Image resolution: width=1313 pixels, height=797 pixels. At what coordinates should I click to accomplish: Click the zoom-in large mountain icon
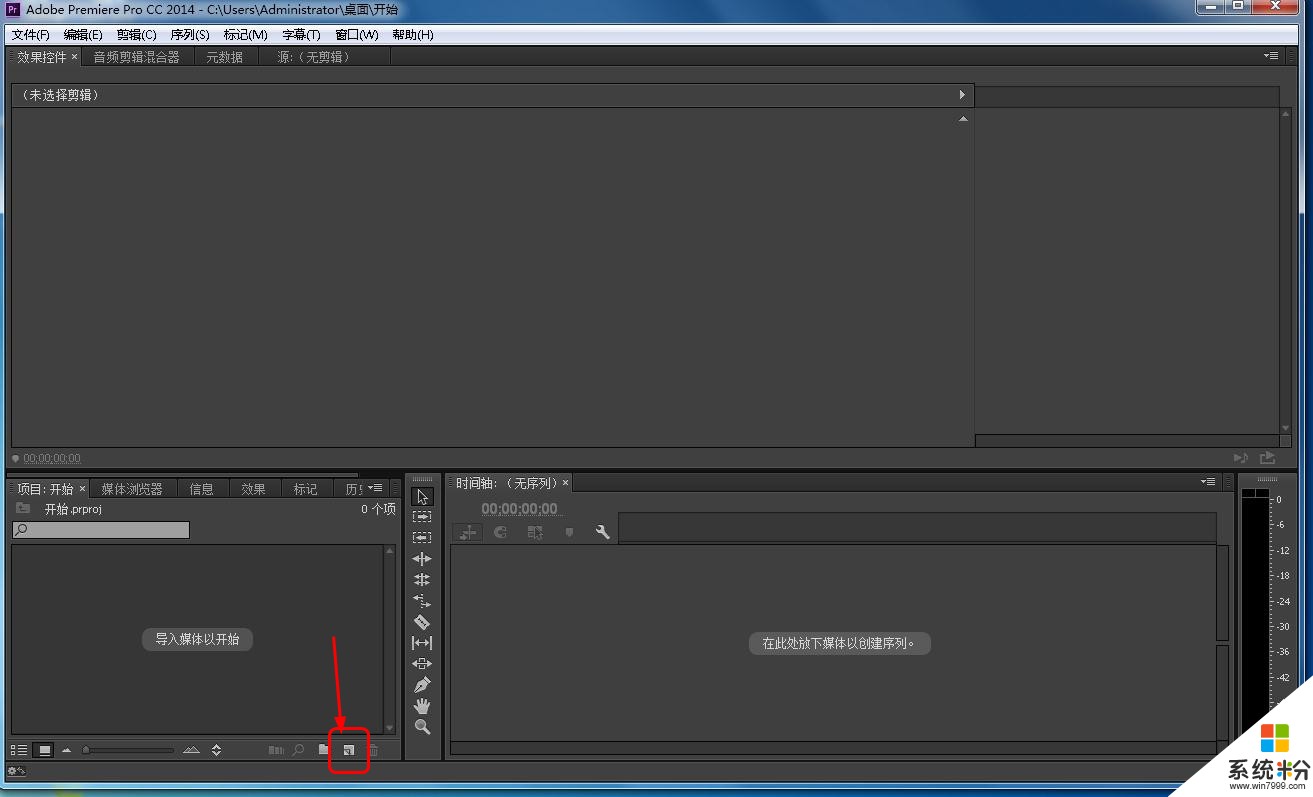(191, 750)
